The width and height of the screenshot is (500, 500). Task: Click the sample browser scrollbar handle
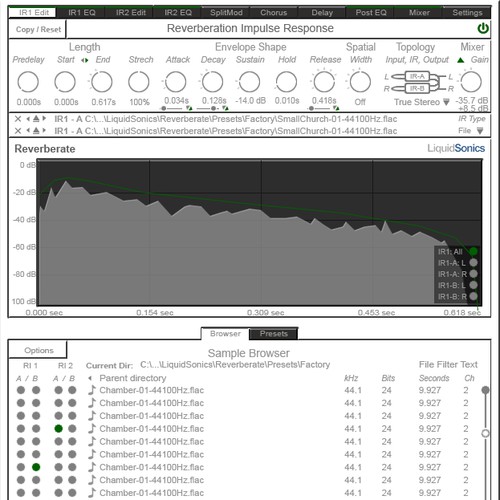(485, 390)
